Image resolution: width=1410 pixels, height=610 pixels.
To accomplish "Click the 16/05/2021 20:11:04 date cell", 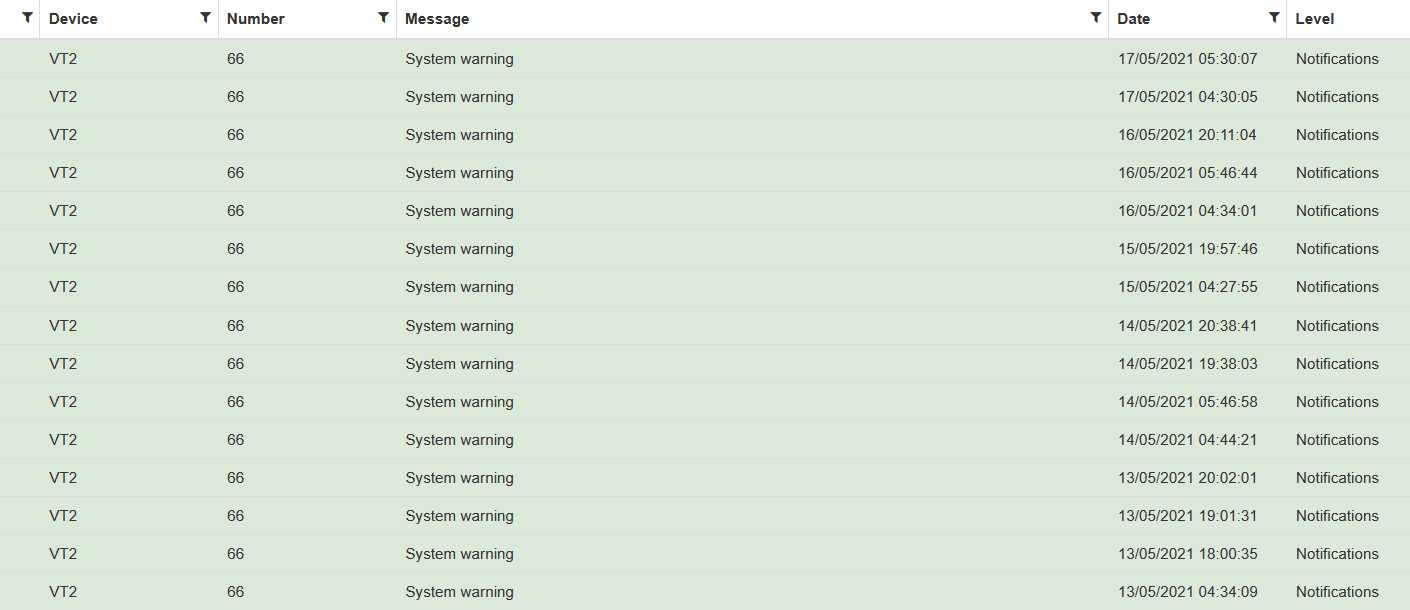I will pos(1187,135).
